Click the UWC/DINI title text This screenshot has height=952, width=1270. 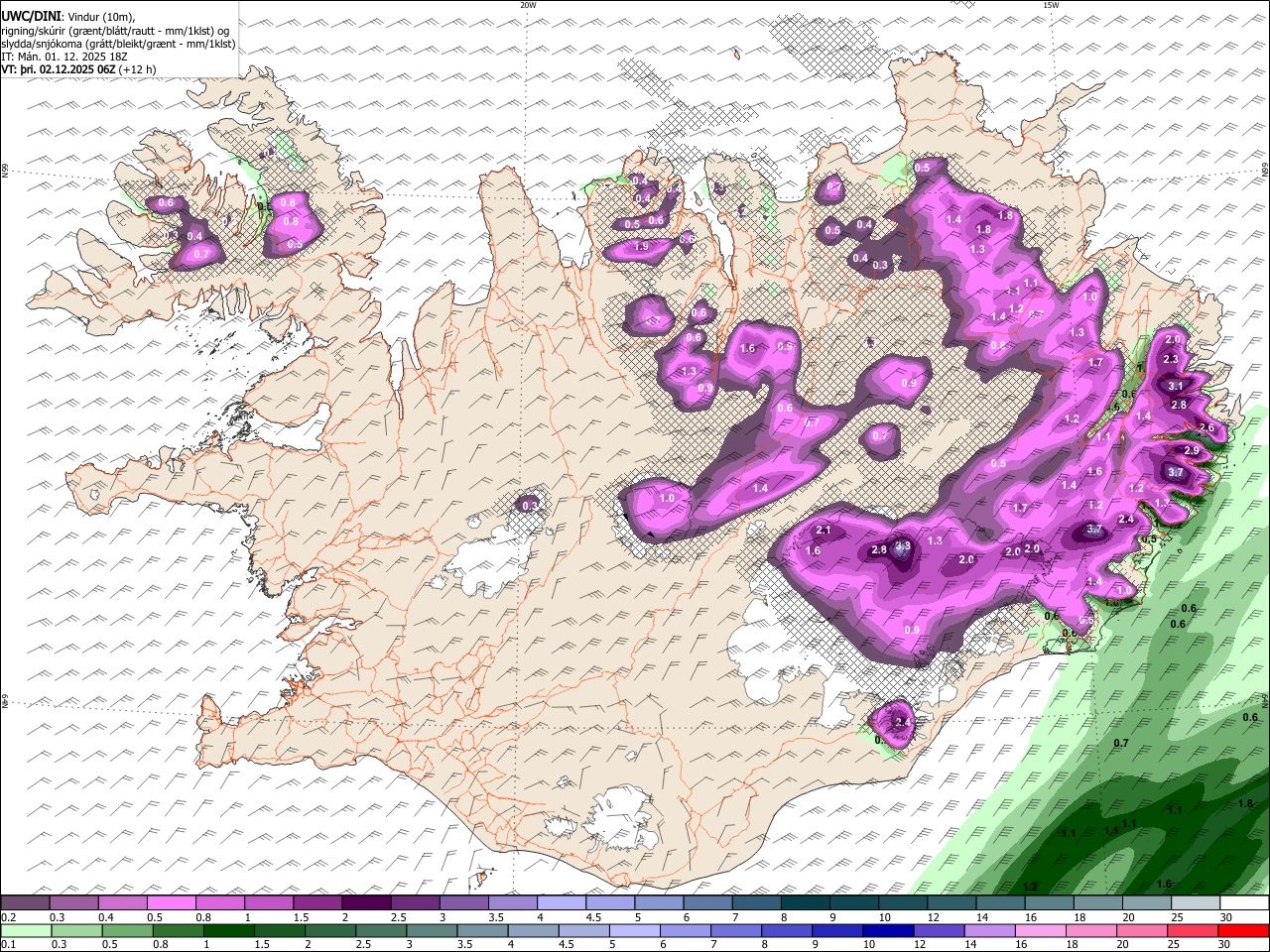[31, 16]
